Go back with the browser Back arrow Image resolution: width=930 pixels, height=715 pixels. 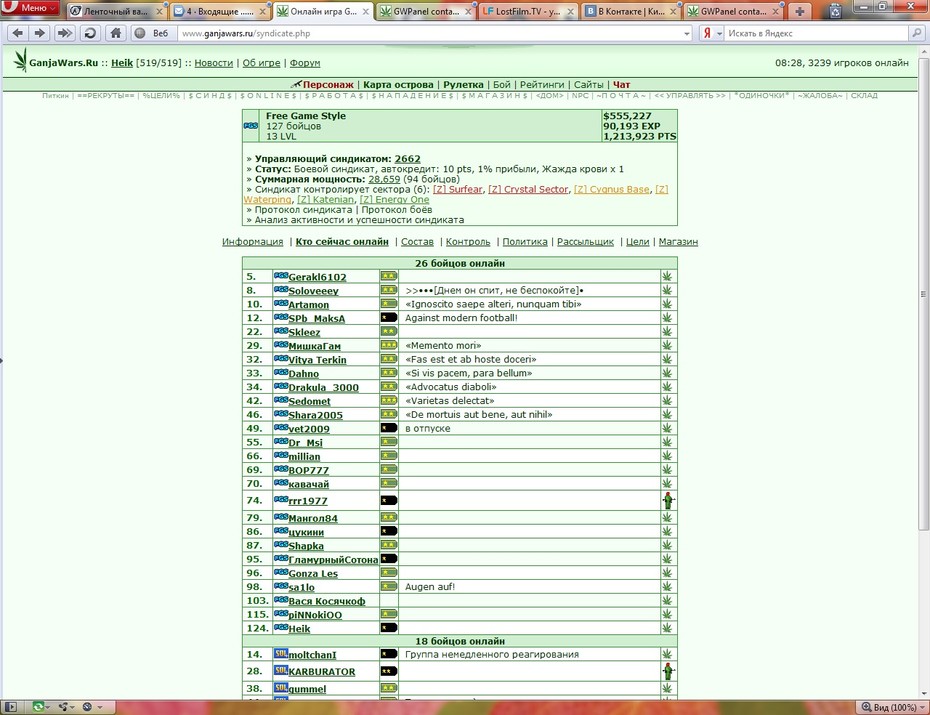(17, 33)
